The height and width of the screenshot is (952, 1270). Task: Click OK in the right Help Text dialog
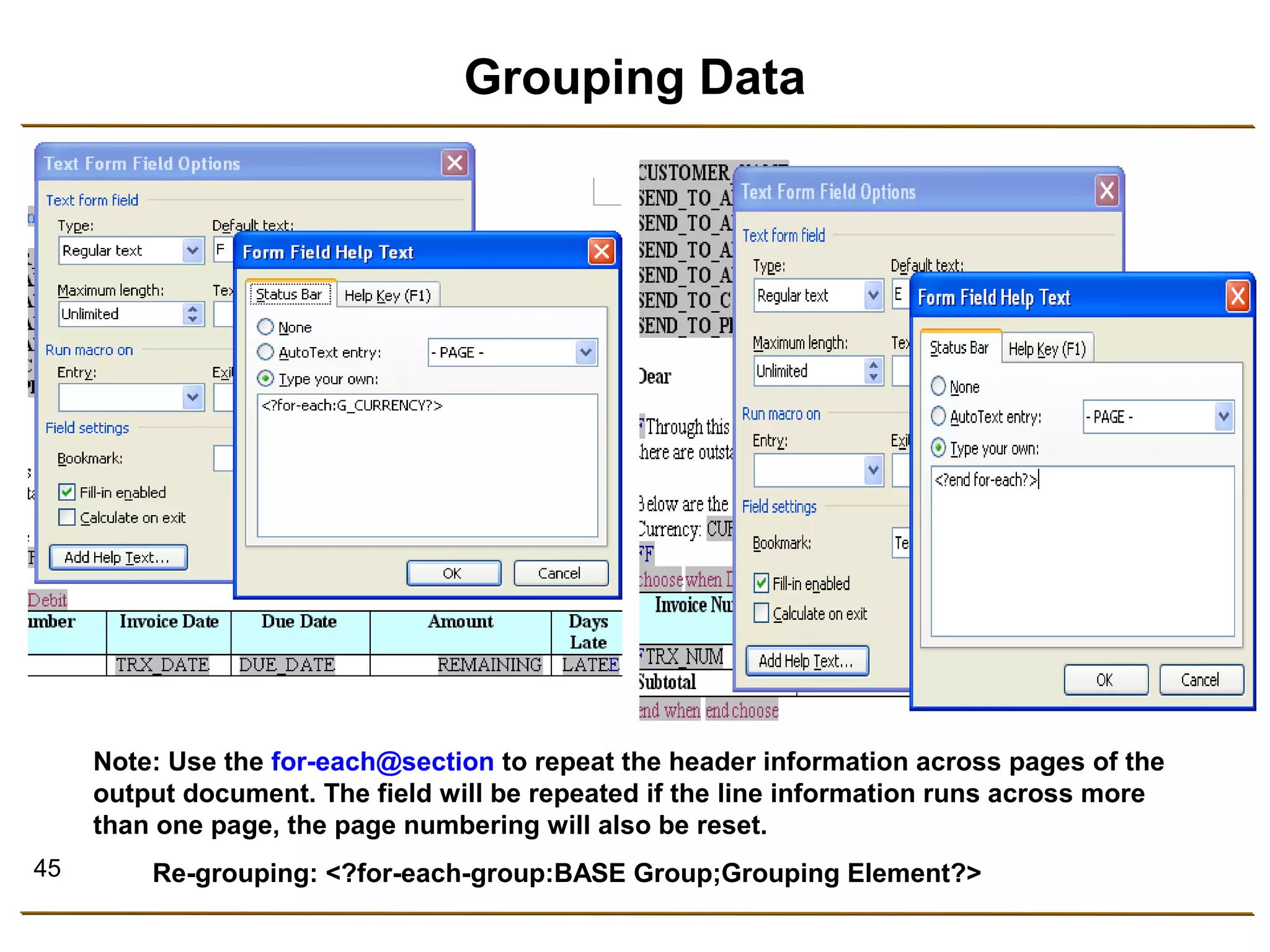[x=1105, y=680]
